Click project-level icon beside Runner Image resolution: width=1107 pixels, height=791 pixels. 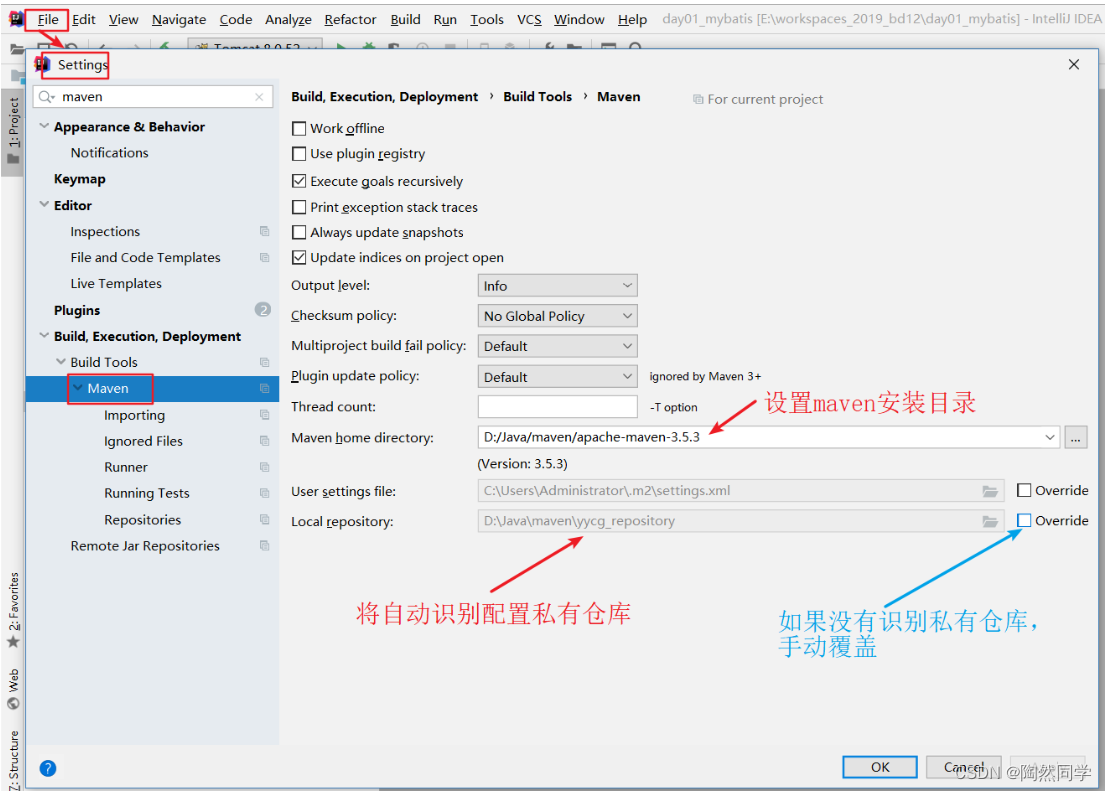click(x=265, y=467)
